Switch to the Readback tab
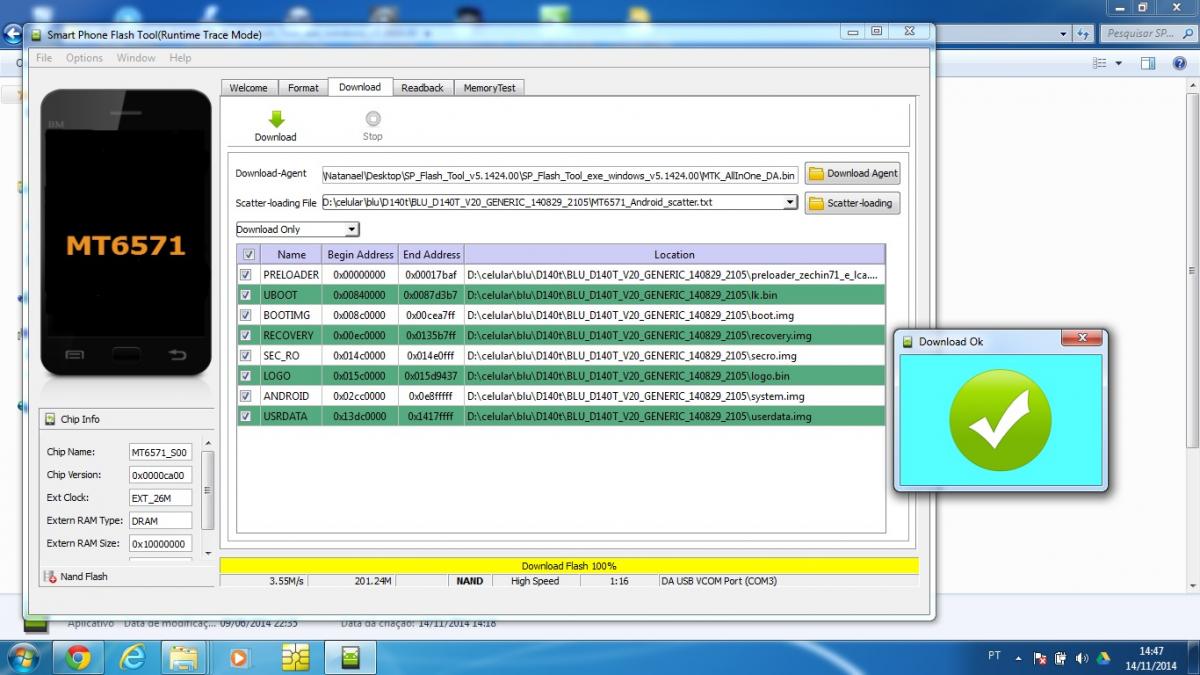The height and width of the screenshot is (675, 1200). click(x=422, y=88)
